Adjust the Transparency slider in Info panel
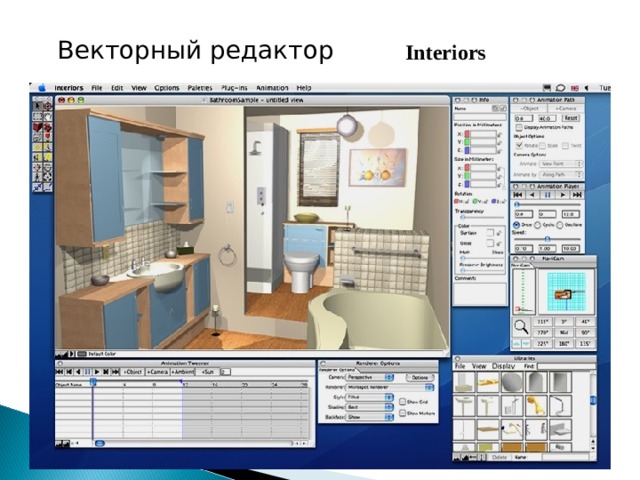The height and width of the screenshot is (480, 640). (480, 218)
